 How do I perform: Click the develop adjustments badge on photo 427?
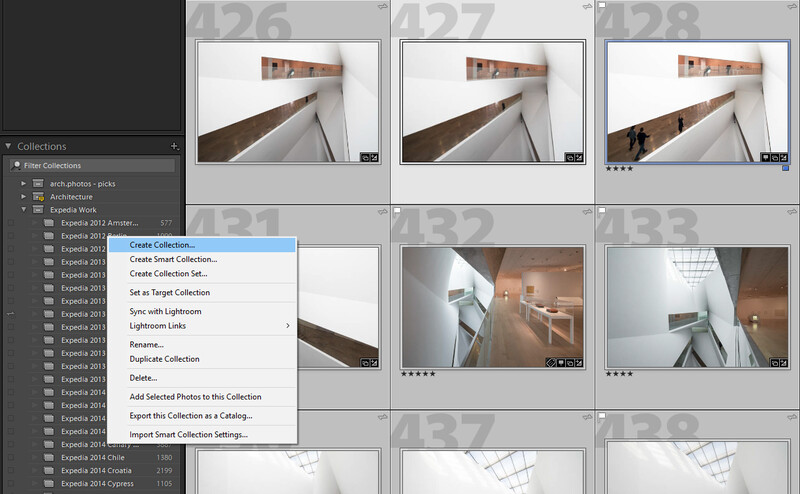[579, 158]
